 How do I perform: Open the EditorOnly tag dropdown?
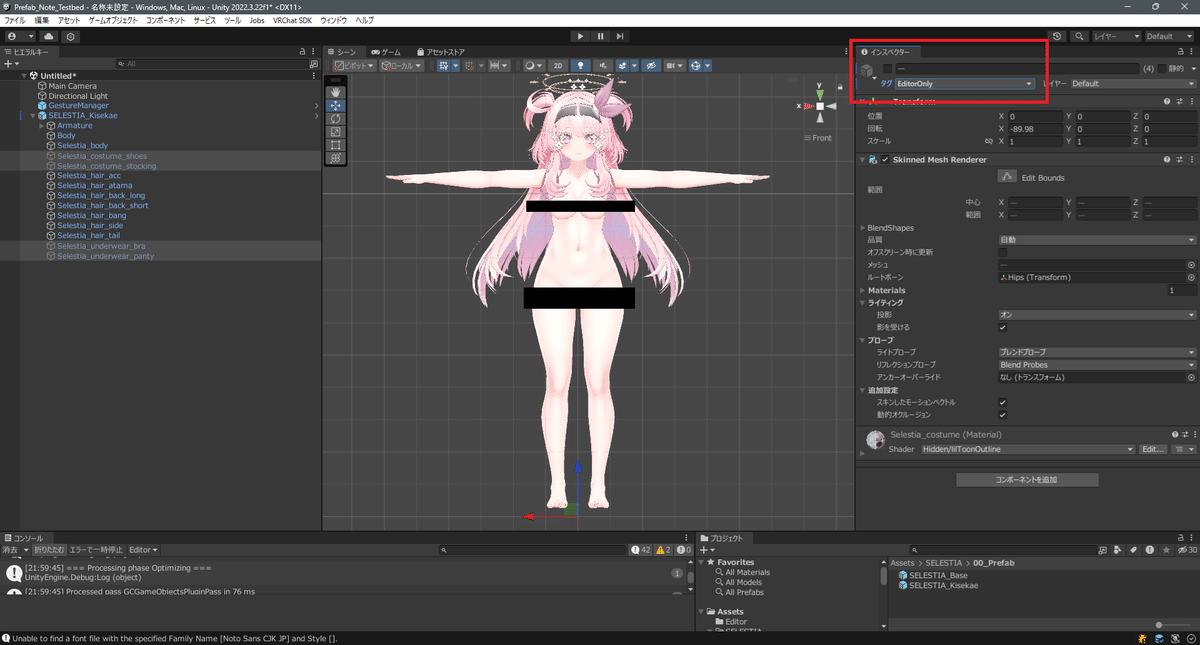[x=967, y=82]
